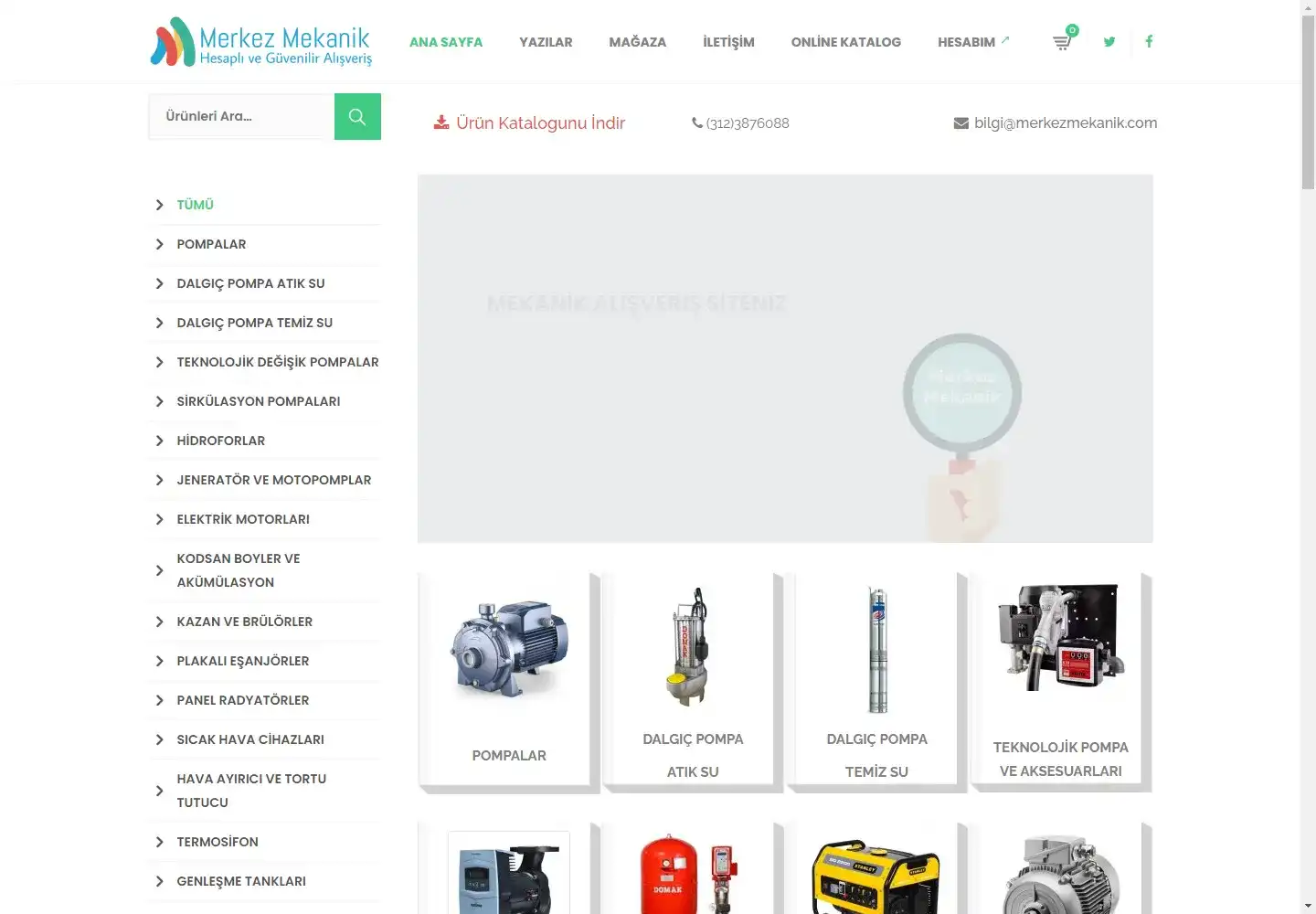Viewport: 1316px width, 914px height.
Task: Select TEKNOLOJİK DEĞİŞİK POMPALAR category
Action: pyautogui.click(x=278, y=362)
